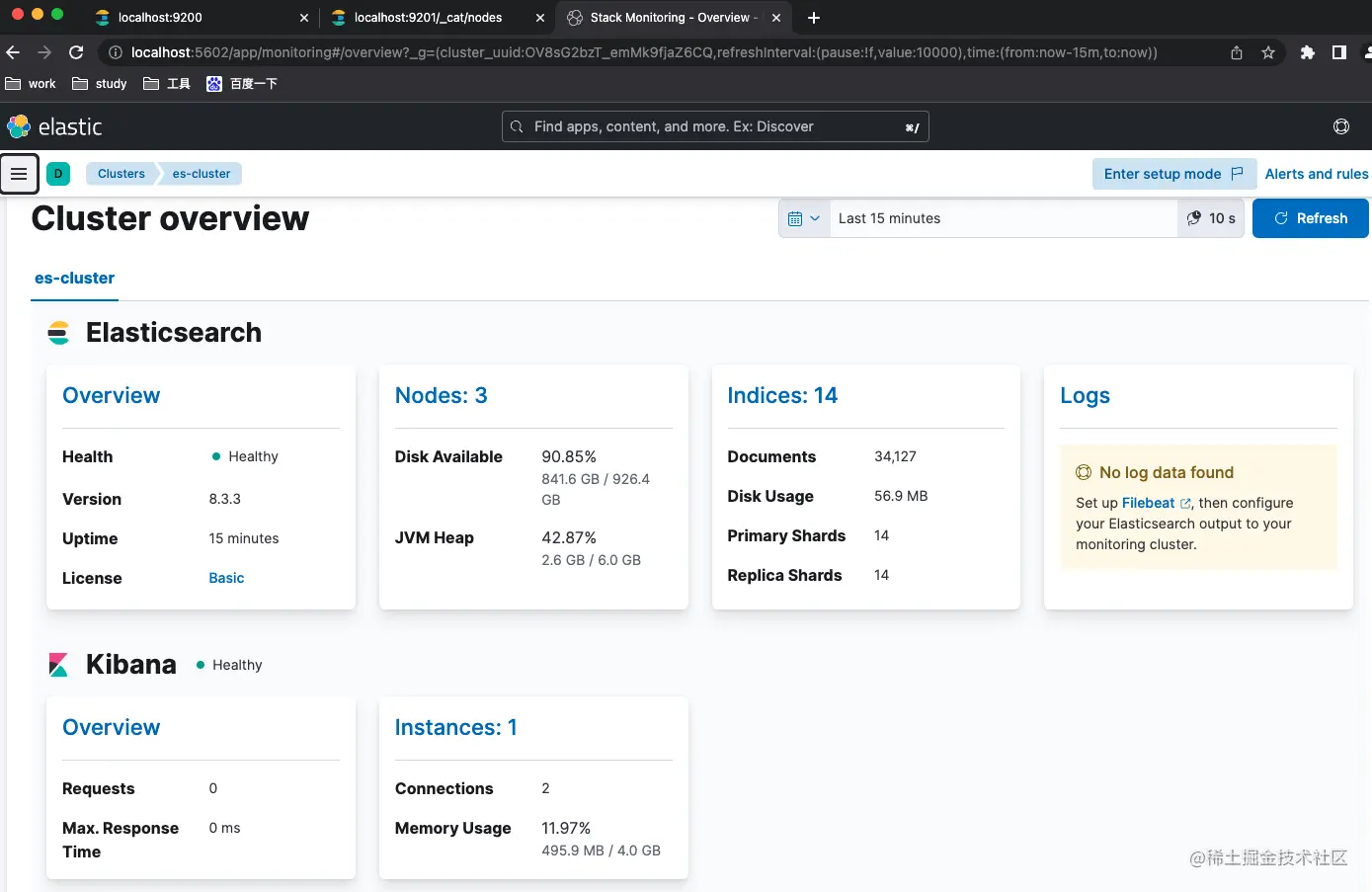Screen dimensions: 1372x892
Task: Open the 10 s auto-refresh interval settings
Action: (1211, 218)
